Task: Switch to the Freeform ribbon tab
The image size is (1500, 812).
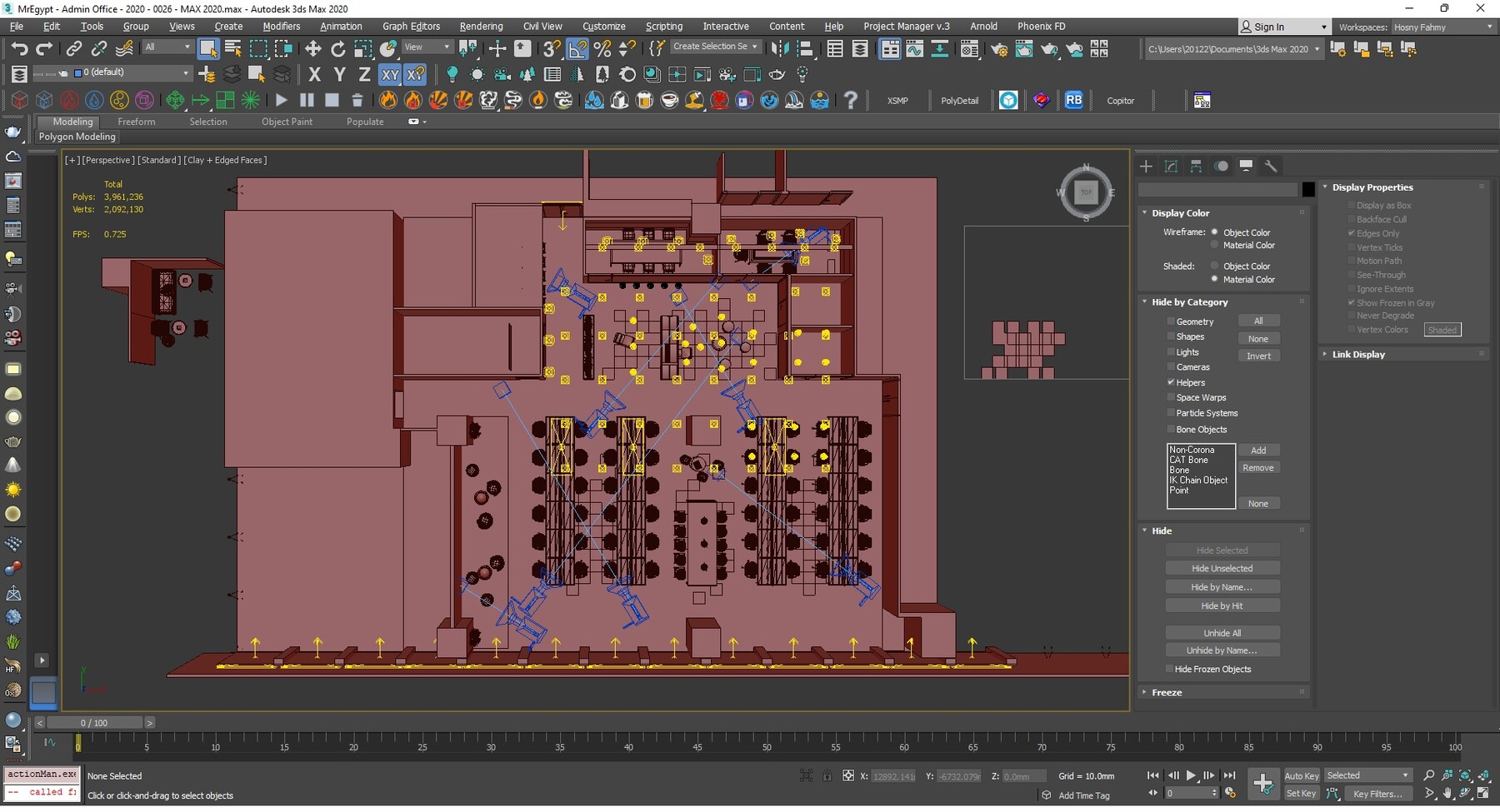Action: tap(136, 122)
